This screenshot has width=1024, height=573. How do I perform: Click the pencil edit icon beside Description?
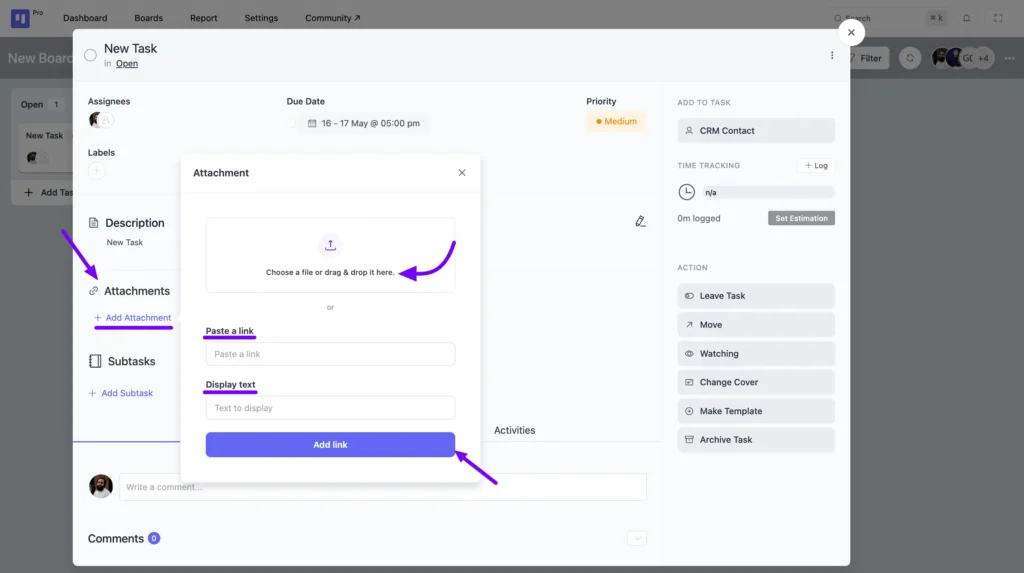tap(640, 221)
